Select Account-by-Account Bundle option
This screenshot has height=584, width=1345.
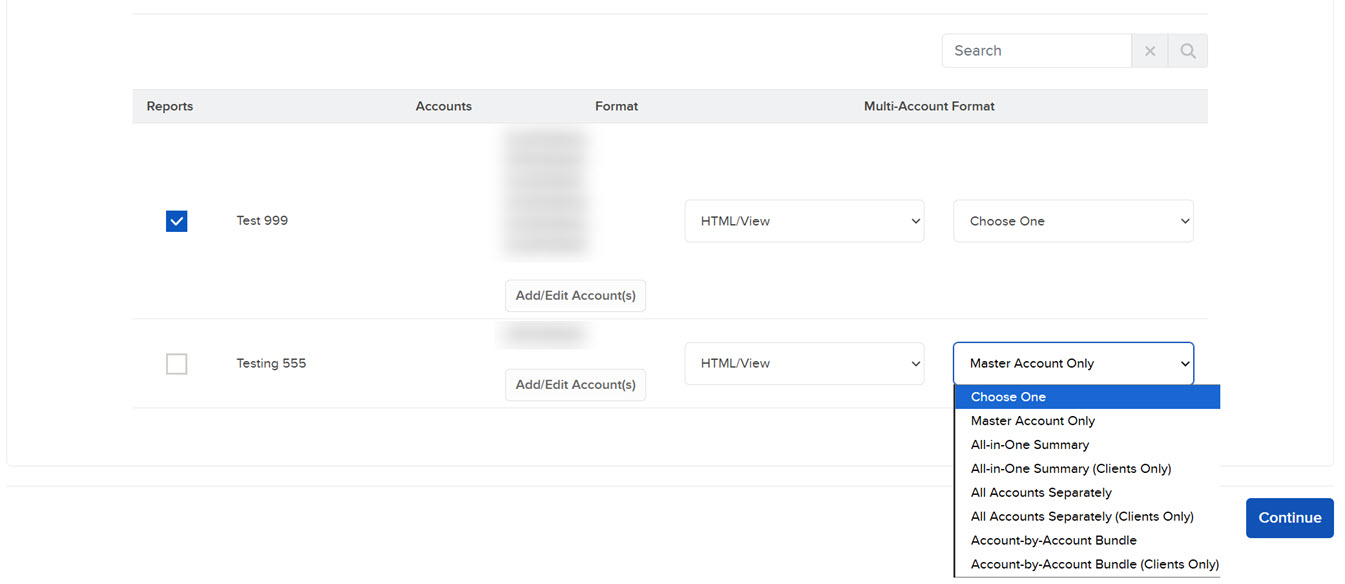coord(1053,540)
